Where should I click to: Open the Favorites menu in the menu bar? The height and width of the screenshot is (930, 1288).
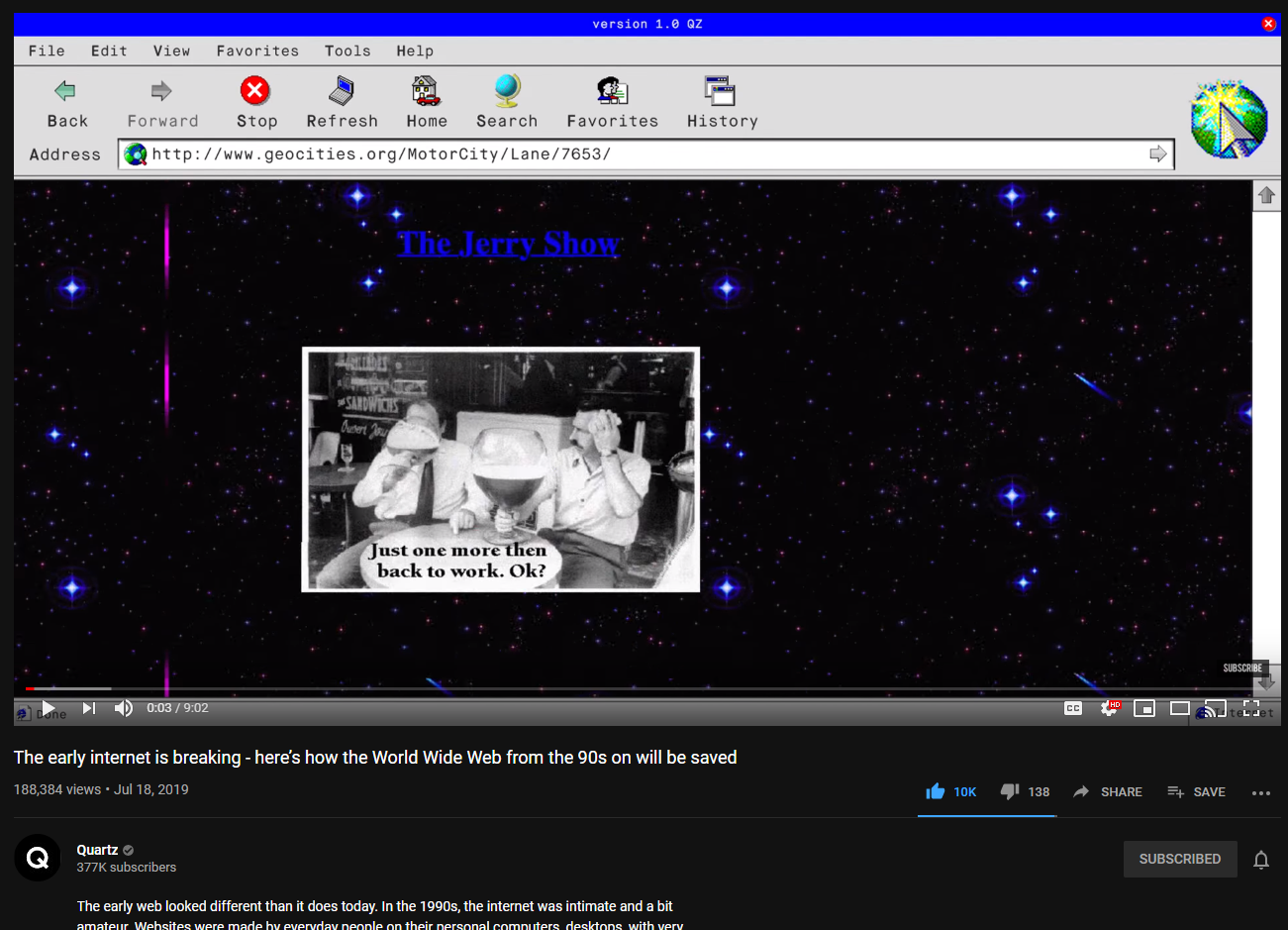coord(257,51)
